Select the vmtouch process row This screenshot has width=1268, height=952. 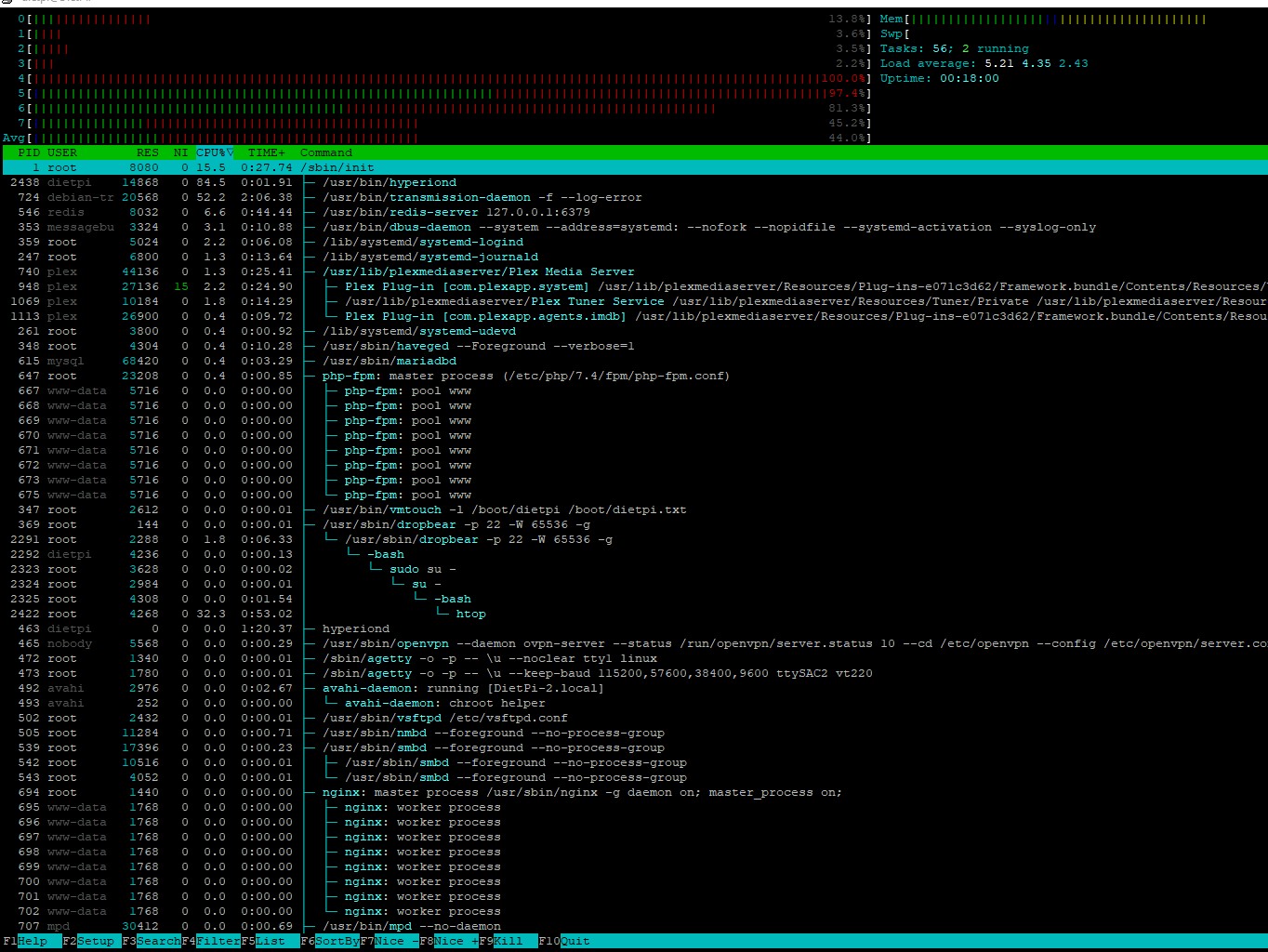tap(634, 509)
